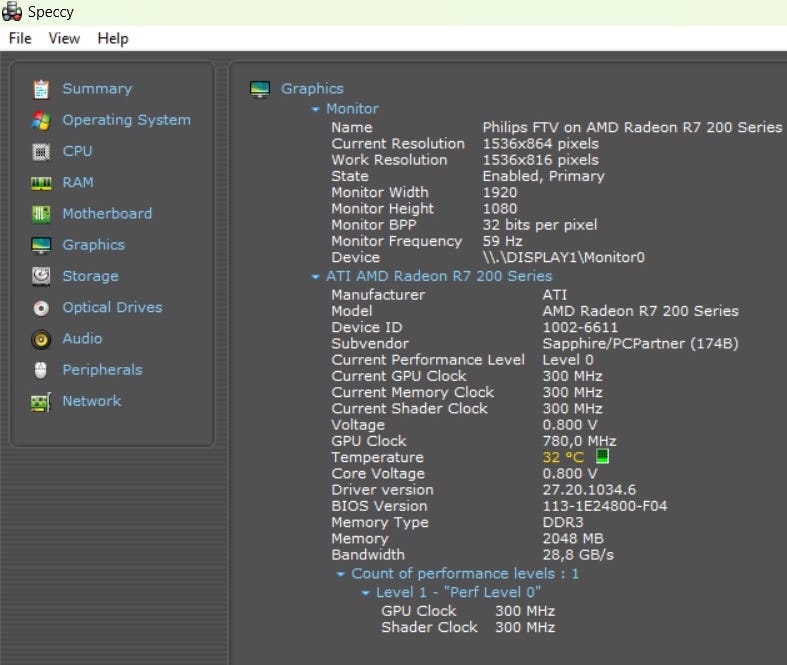
Task: Collapse the Level 1 Perf Level 0 node
Action: coord(366,593)
